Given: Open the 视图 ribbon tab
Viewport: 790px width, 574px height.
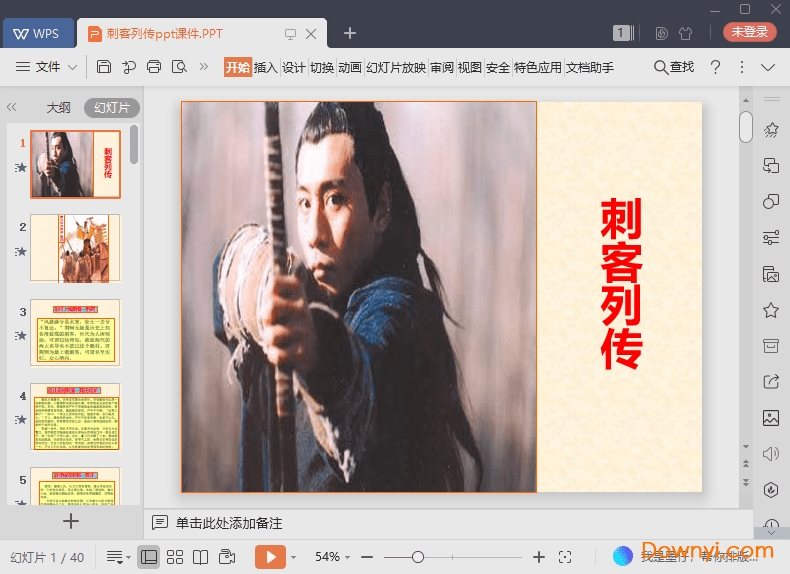Looking at the screenshot, I should [x=470, y=67].
